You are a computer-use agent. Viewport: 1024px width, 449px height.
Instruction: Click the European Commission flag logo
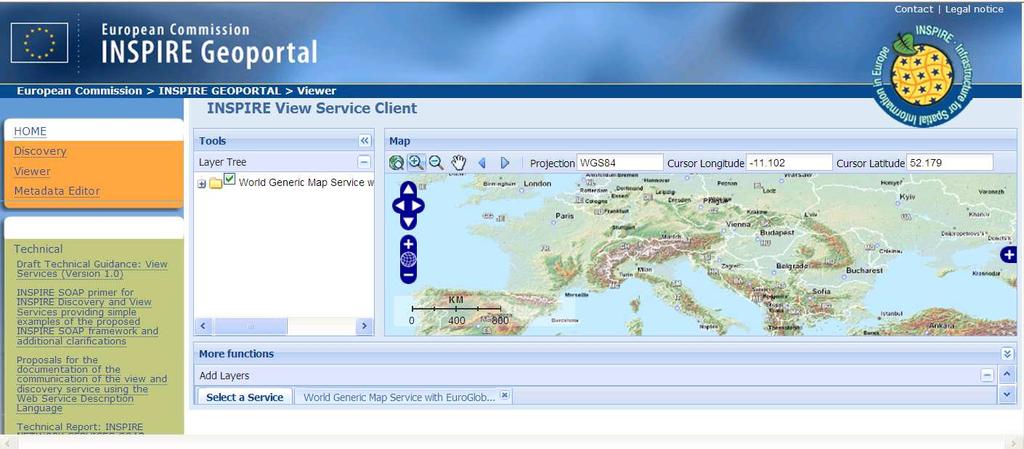pos(39,42)
